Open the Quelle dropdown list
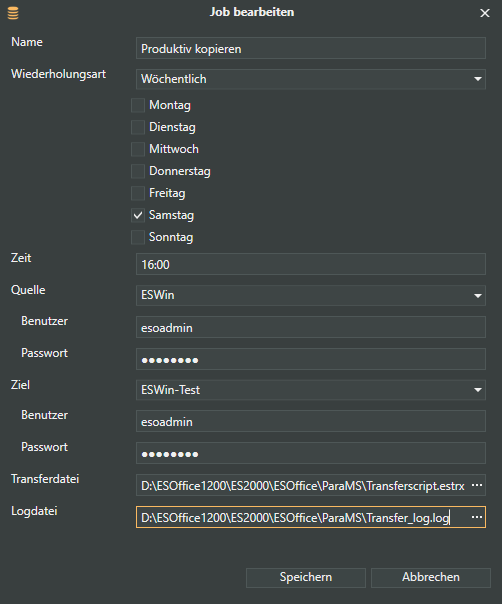This screenshot has height=604, width=502. [311, 295]
